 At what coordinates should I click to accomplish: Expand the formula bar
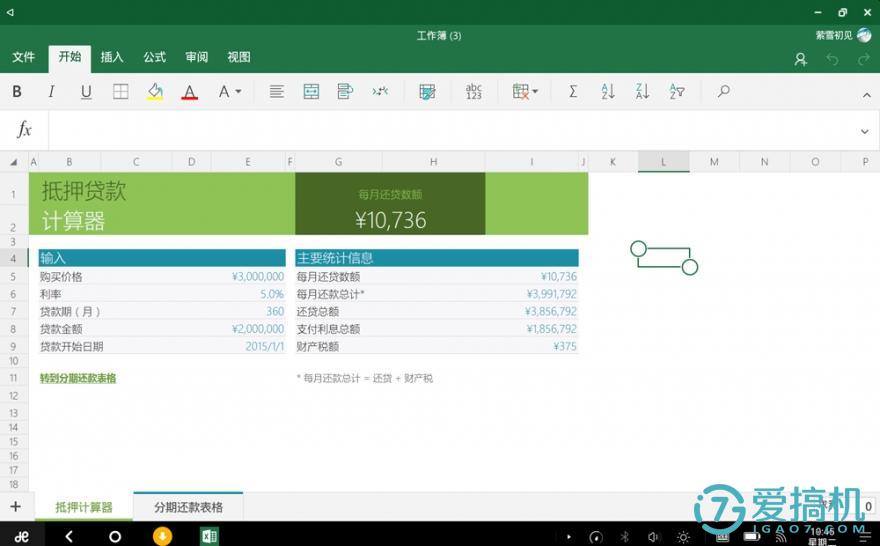pyautogui.click(x=864, y=131)
